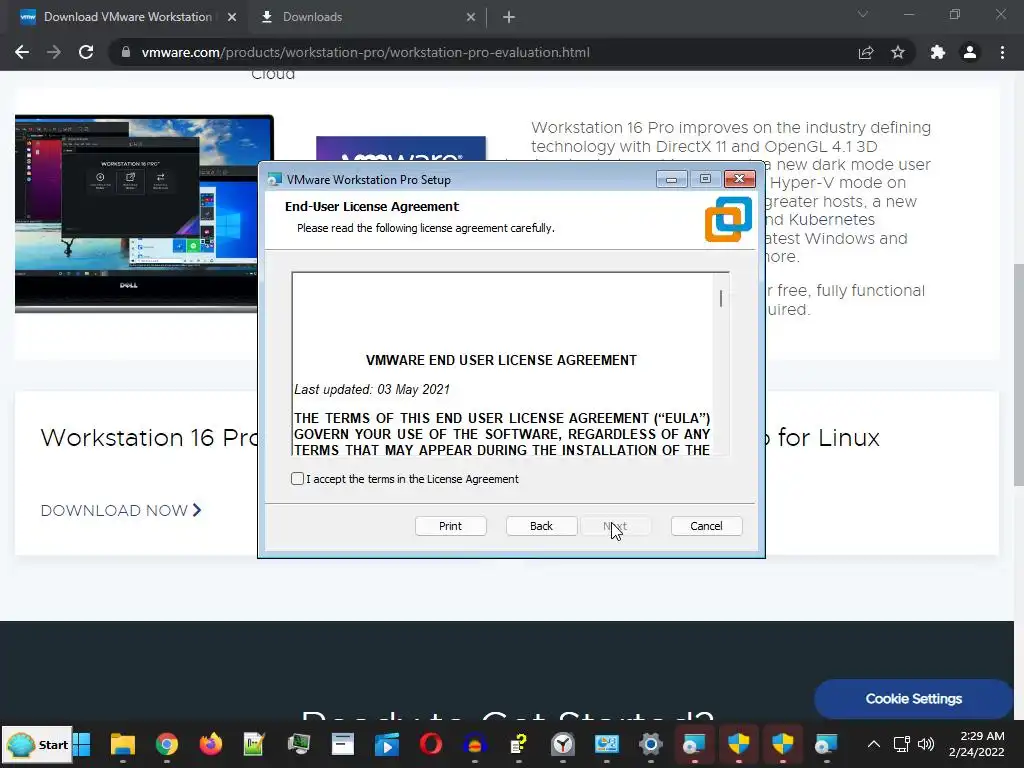View site lock information icon
1024x768 pixels.
pyautogui.click(x=126, y=52)
